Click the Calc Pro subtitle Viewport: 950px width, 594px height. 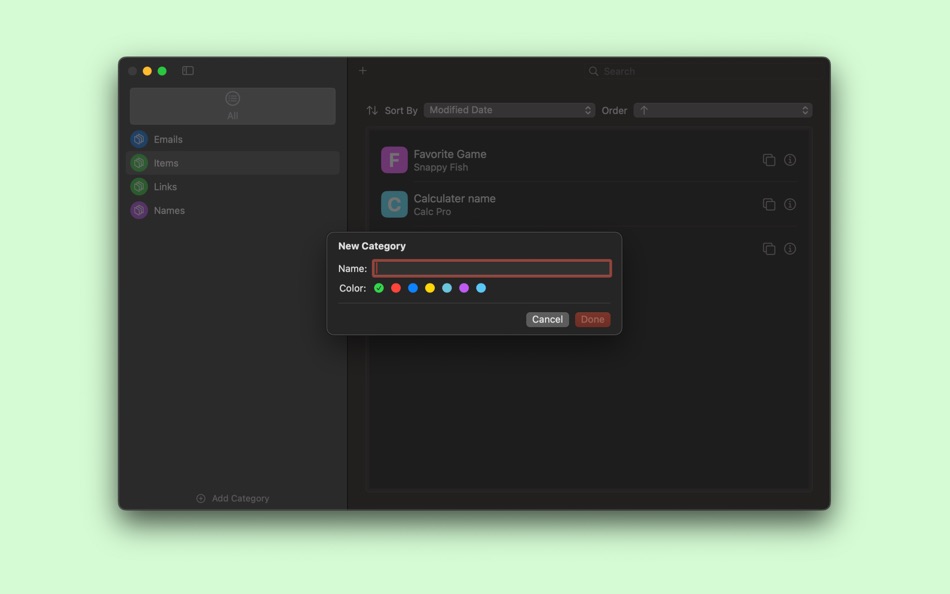coord(432,212)
